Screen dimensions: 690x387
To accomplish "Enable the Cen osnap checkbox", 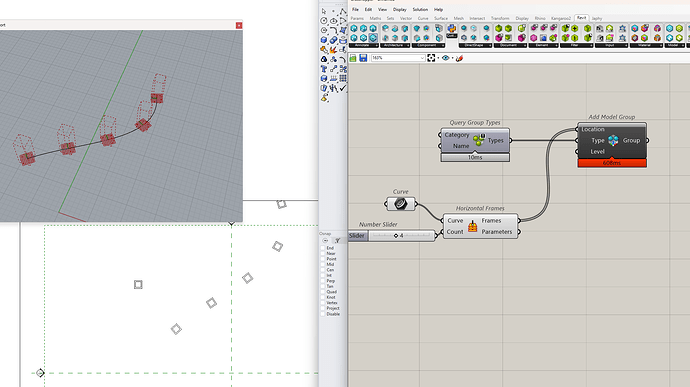I will pyautogui.click(x=323, y=270).
